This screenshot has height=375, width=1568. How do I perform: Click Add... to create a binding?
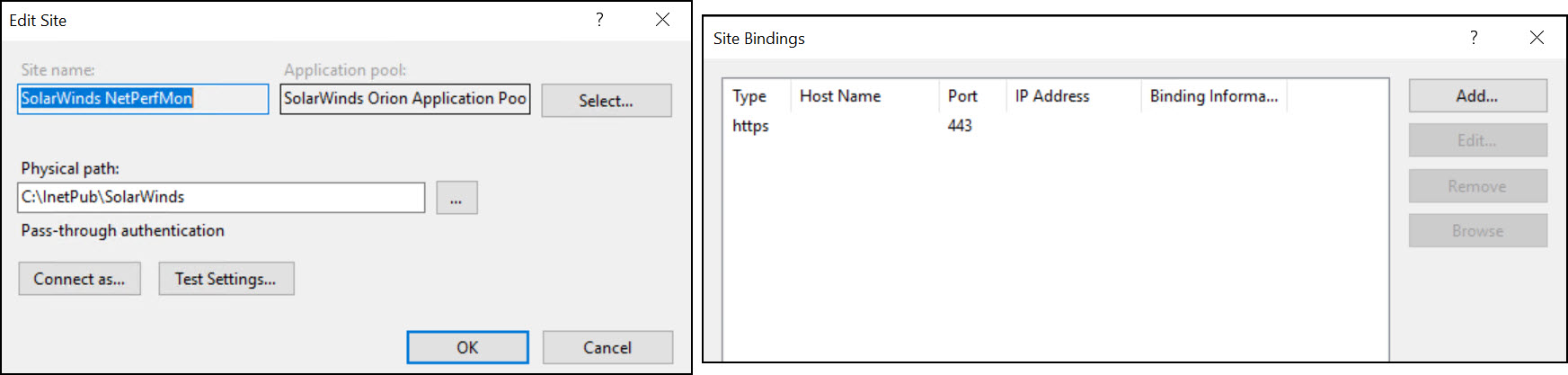[1476, 96]
